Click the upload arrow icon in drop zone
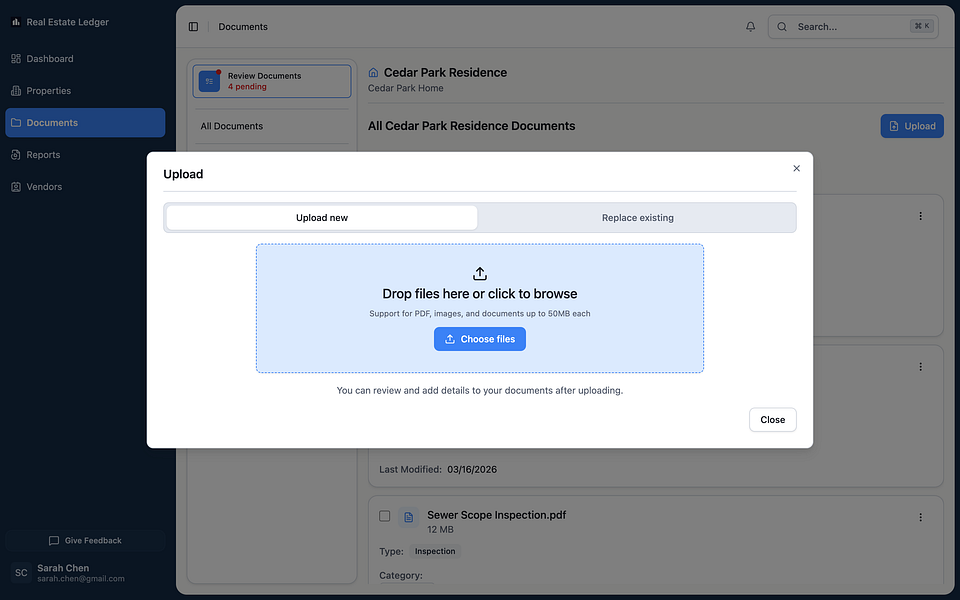This screenshot has height=600, width=960. (x=479, y=273)
